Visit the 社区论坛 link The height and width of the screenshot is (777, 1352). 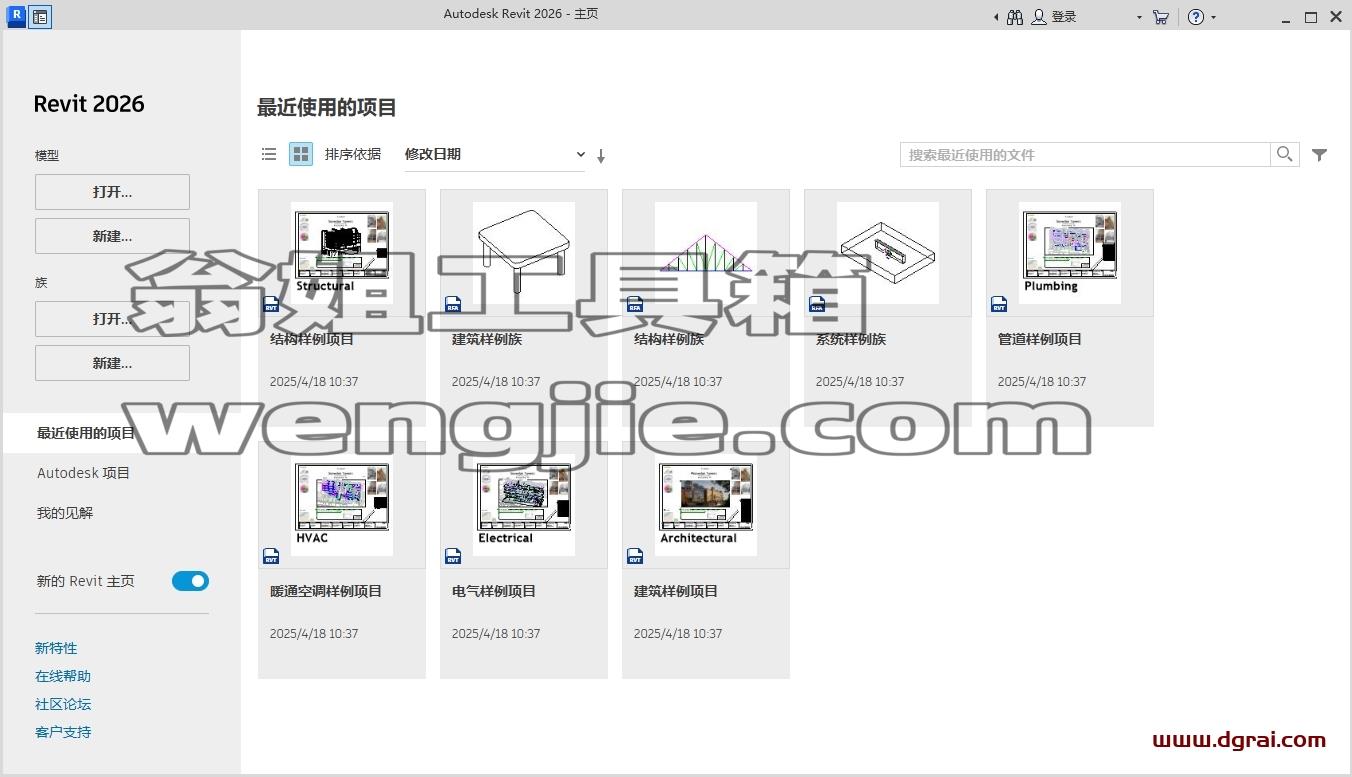point(63,704)
